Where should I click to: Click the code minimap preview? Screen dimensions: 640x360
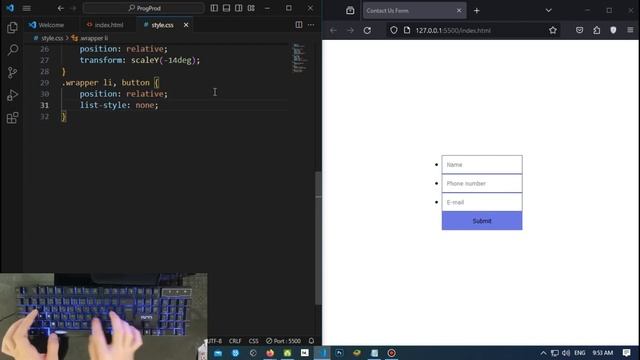point(300,58)
